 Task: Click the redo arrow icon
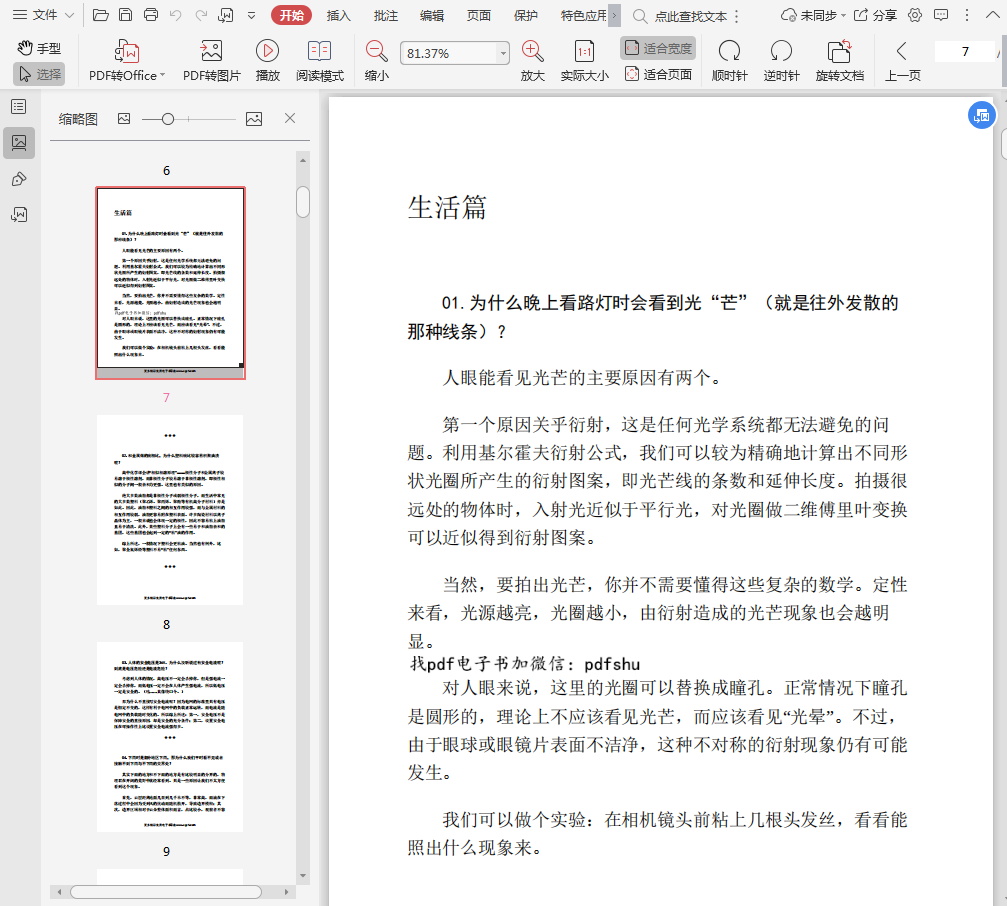(x=201, y=15)
